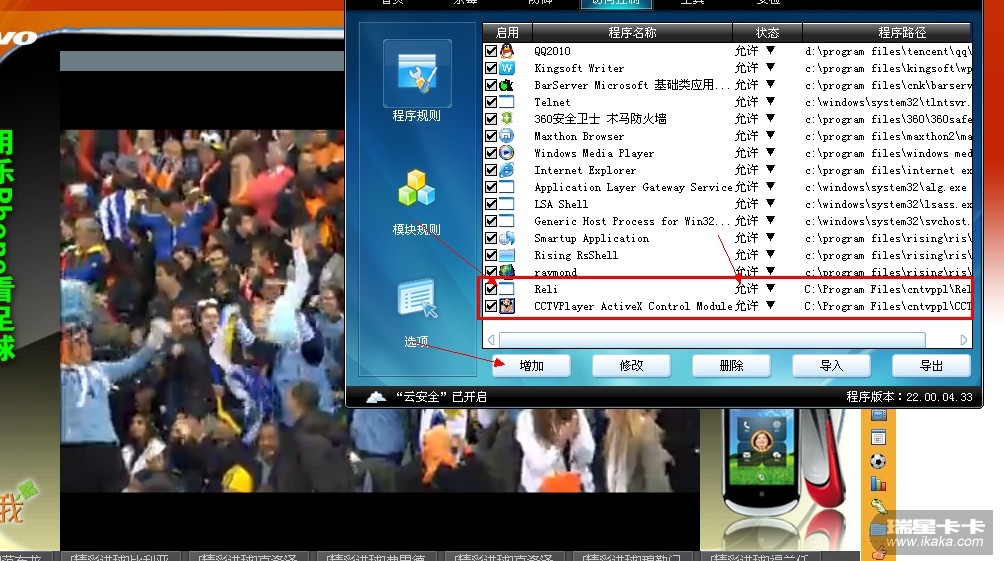The height and width of the screenshot is (561, 1004).
Task: Click the Windows Media Player icon
Action: click(506, 152)
